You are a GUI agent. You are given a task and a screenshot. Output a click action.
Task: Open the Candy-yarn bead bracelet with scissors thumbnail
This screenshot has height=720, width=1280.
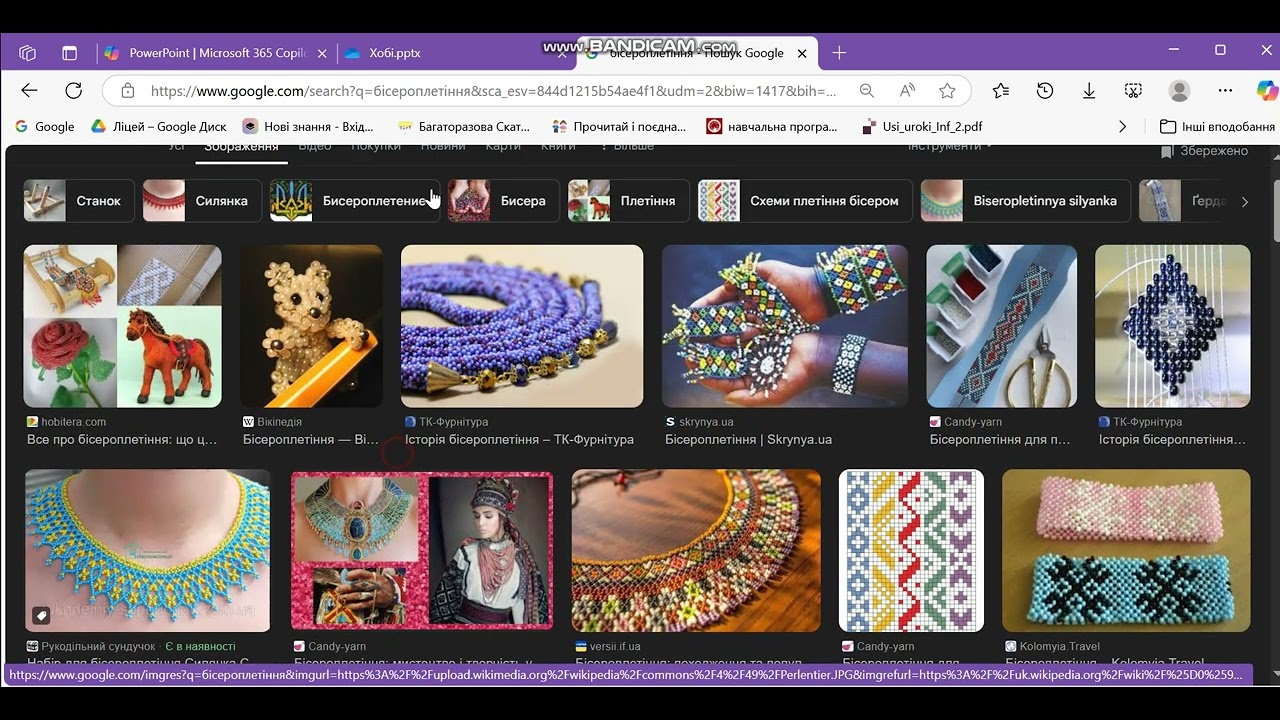[x=1001, y=326]
